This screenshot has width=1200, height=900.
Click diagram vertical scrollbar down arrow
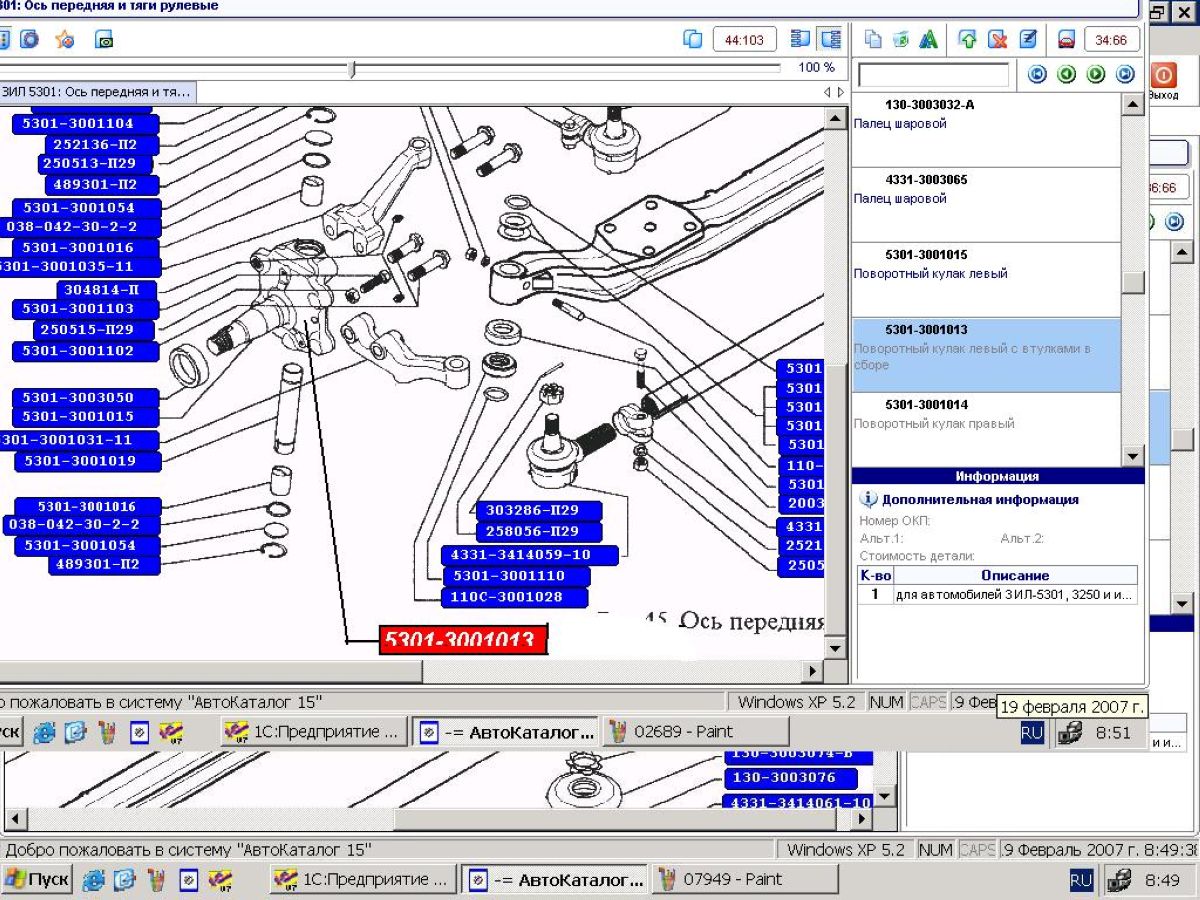(x=835, y=647)
